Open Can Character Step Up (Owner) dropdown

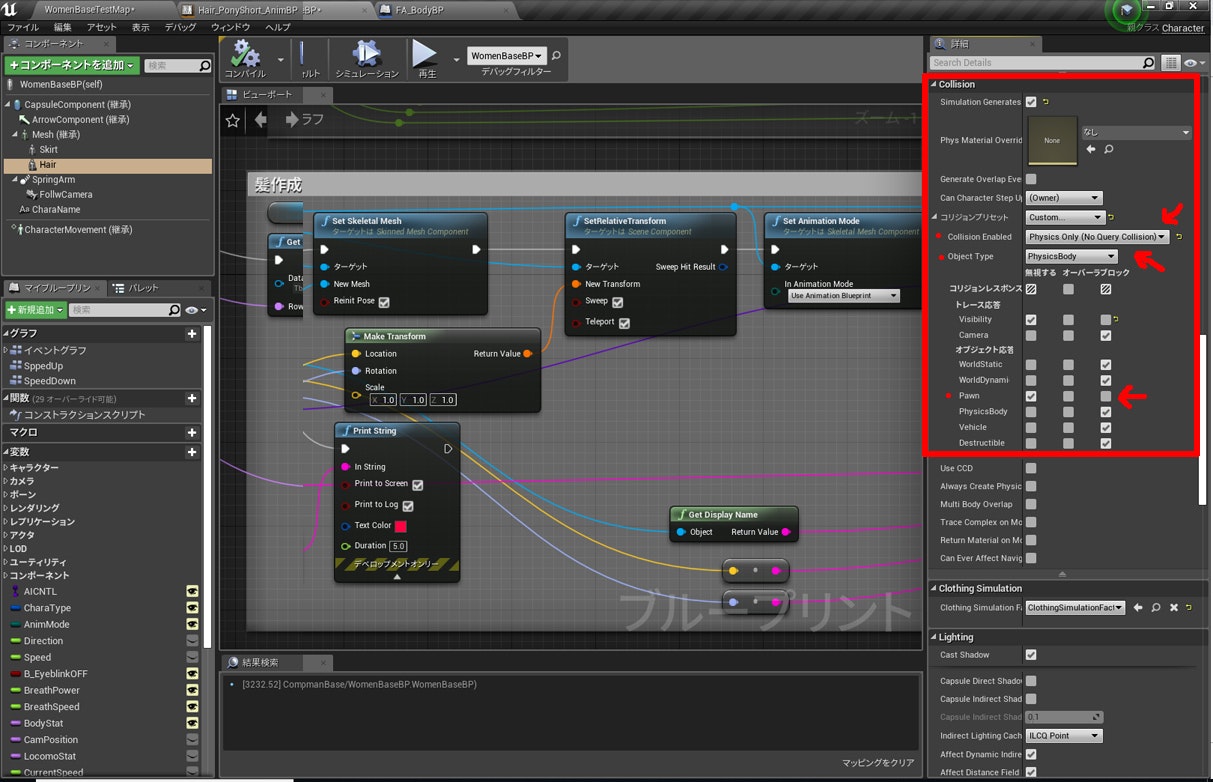1064,198
